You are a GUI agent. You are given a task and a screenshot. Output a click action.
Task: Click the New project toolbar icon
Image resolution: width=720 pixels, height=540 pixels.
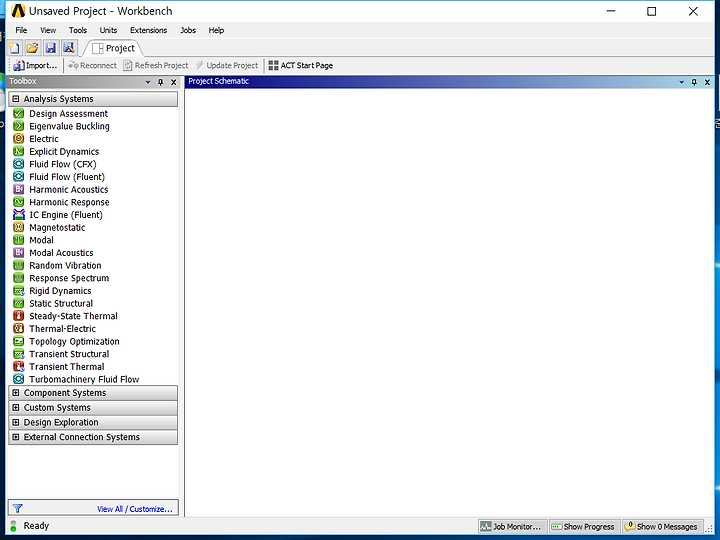point(14,48)
